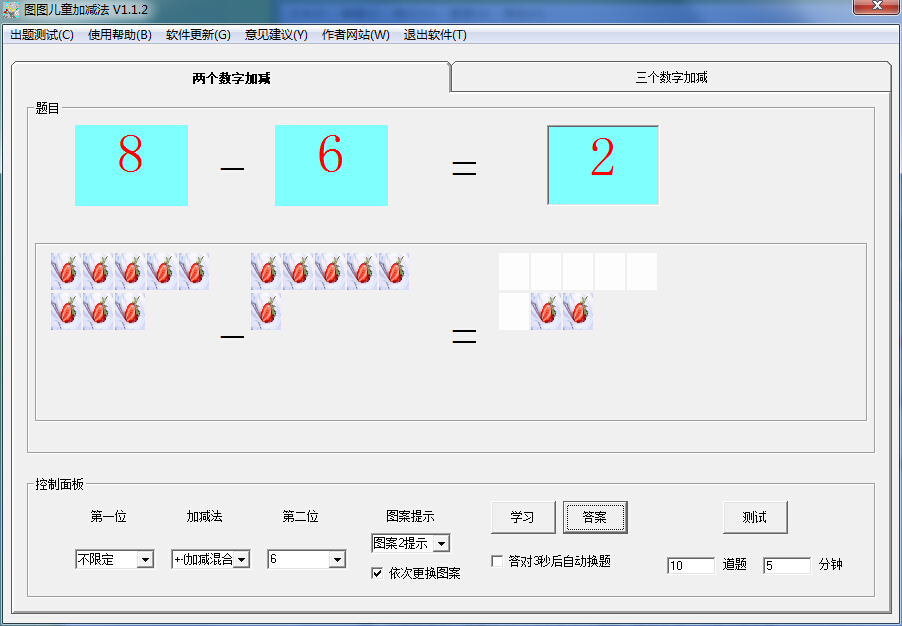Expand the 第一位 dropdown showing 不限定

coord(146,559)
